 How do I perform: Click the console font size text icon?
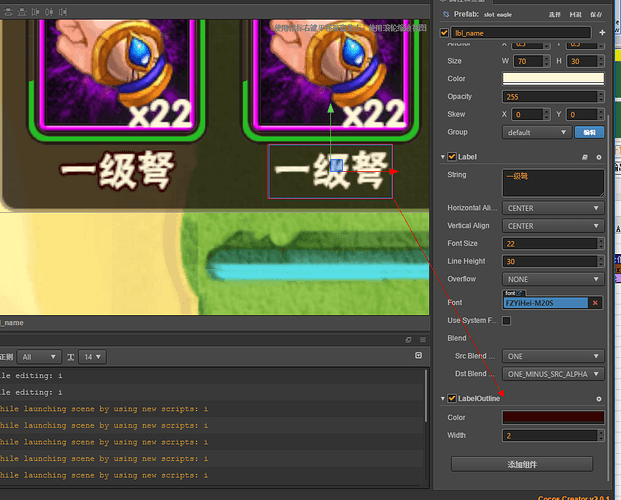click(70, 357)
